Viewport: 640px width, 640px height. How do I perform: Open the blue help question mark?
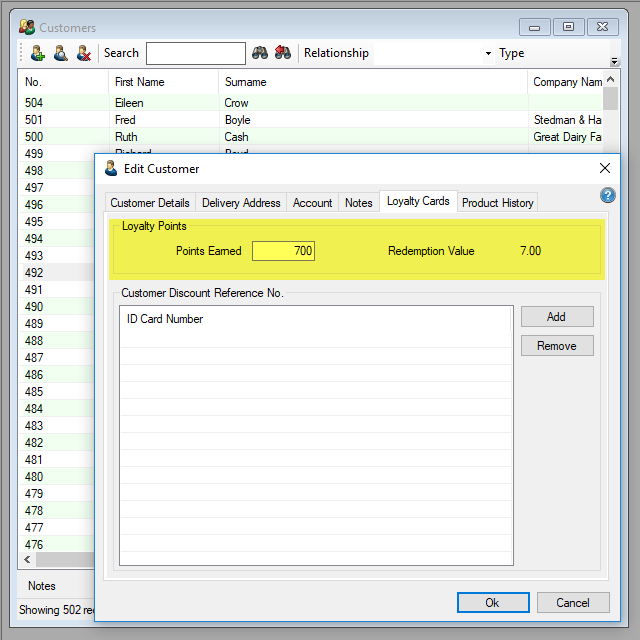point(607,195)
